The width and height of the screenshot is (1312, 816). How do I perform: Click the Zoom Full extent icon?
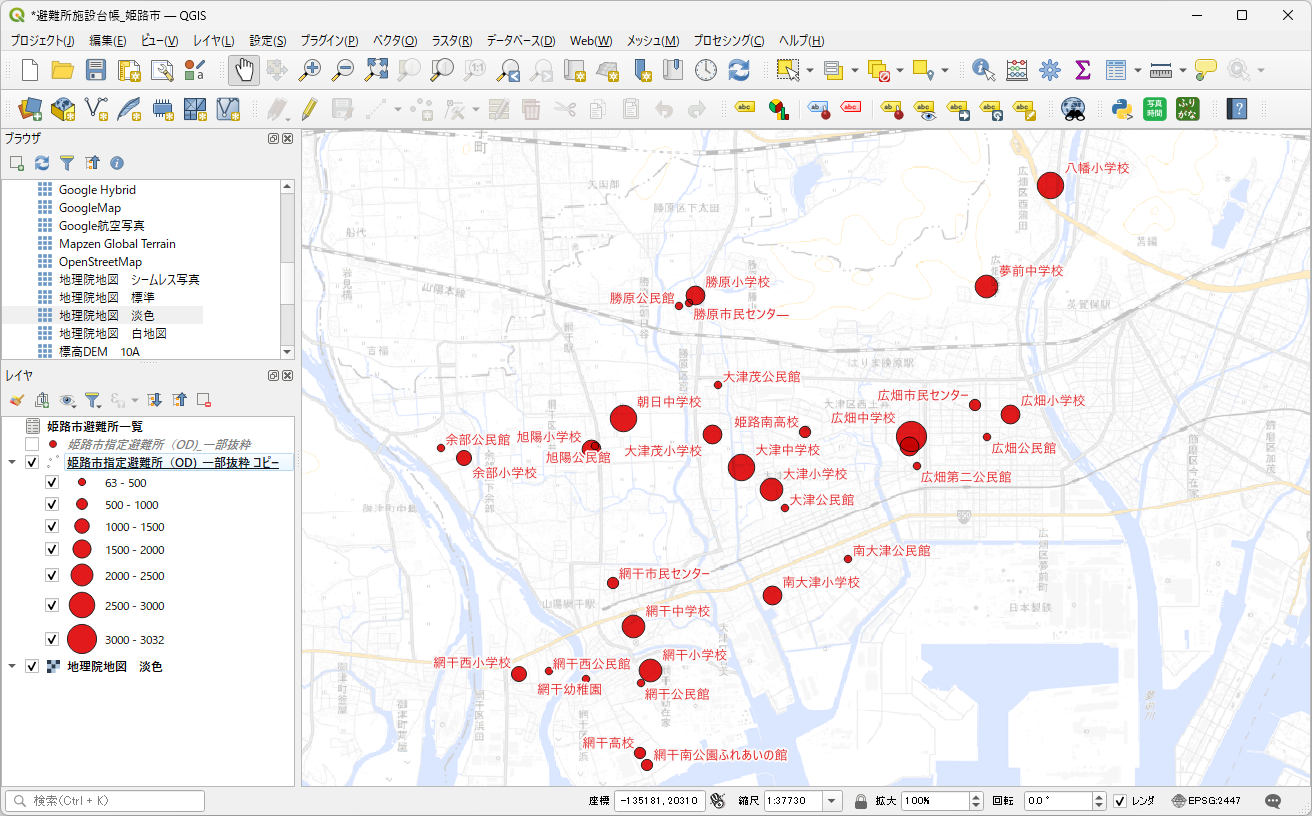376,70
